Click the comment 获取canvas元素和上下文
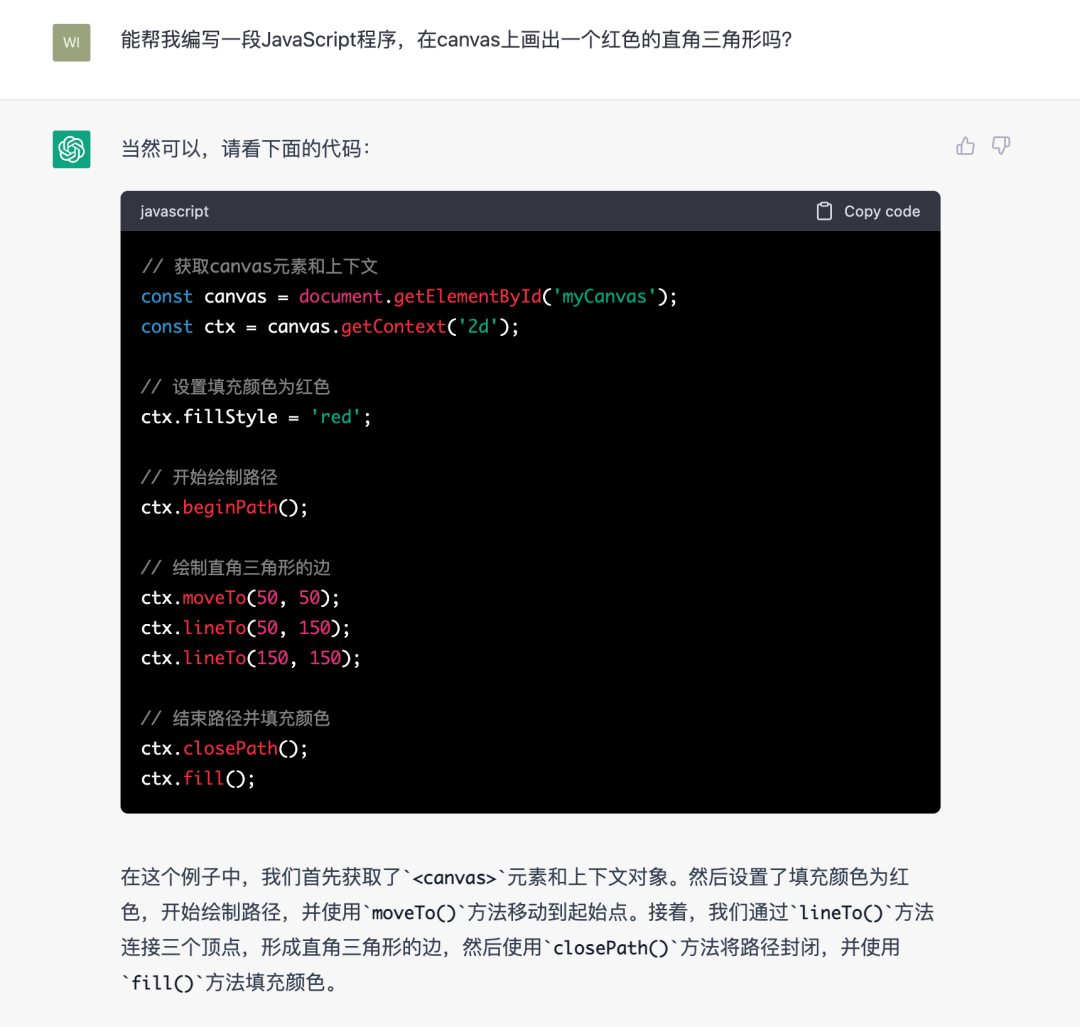 point(260,267)
